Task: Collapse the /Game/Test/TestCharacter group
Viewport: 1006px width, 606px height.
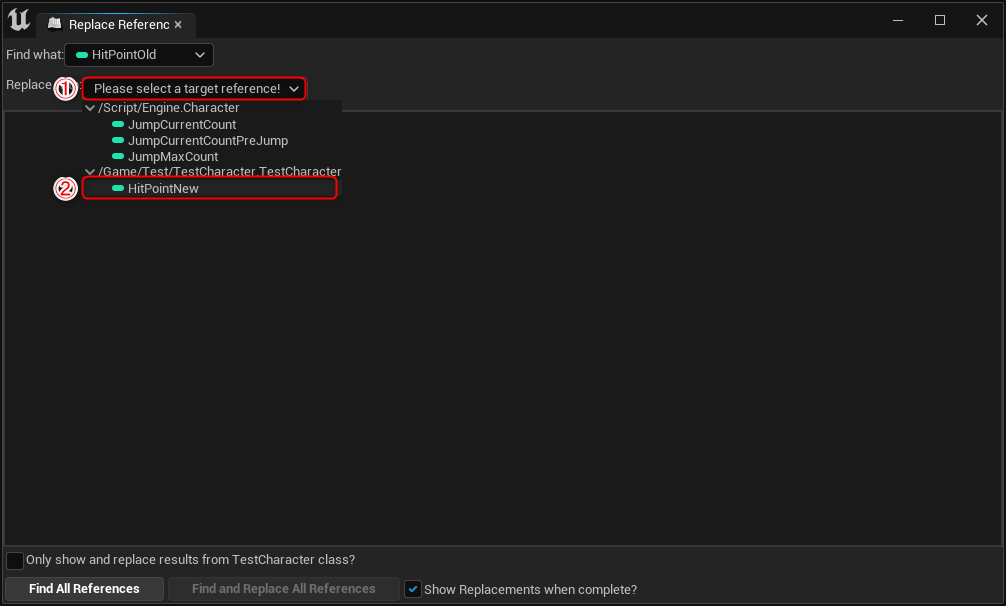Action: 90,172
